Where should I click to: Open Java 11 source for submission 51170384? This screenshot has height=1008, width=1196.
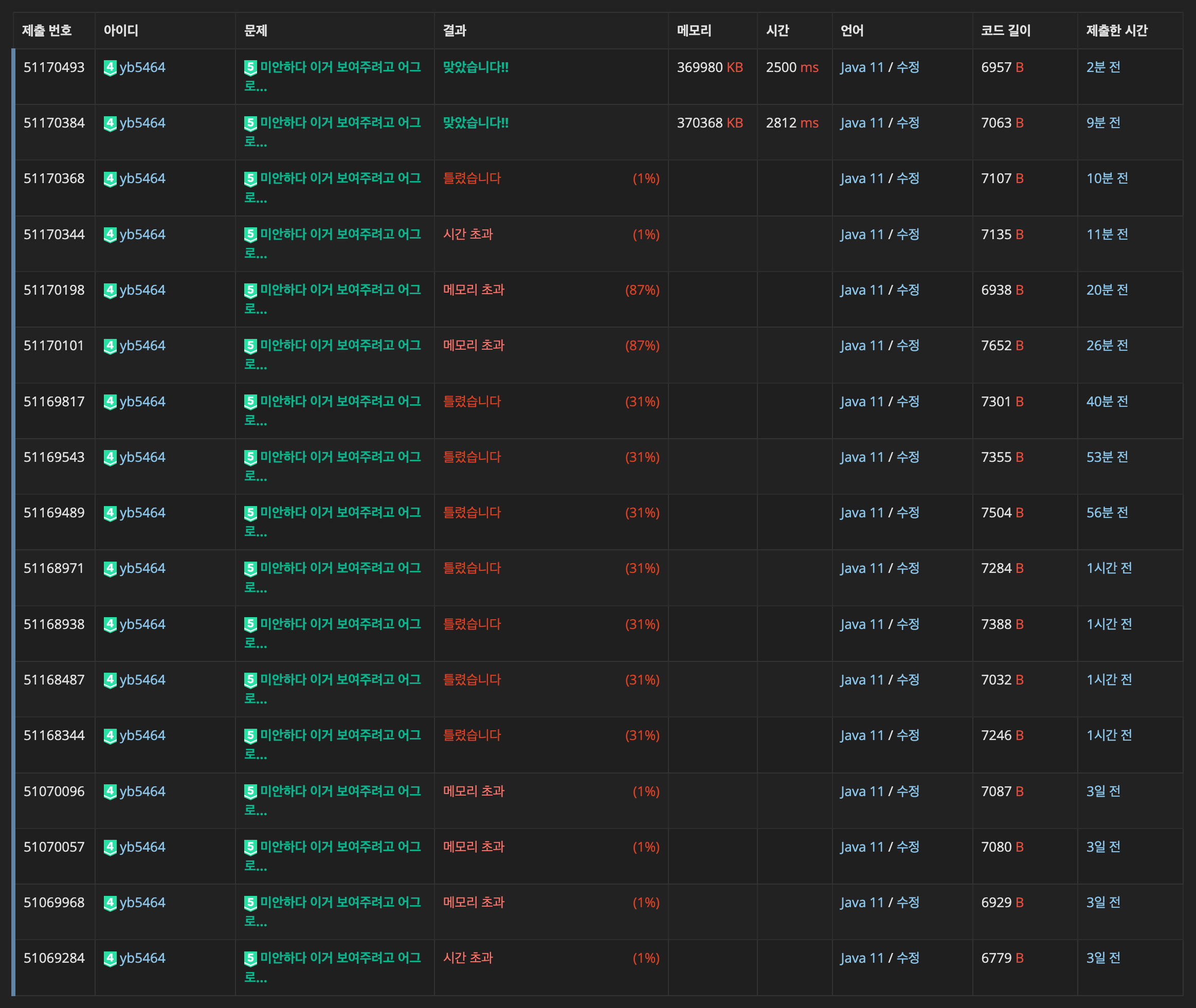pyautogui.click(x=862, y=123)
